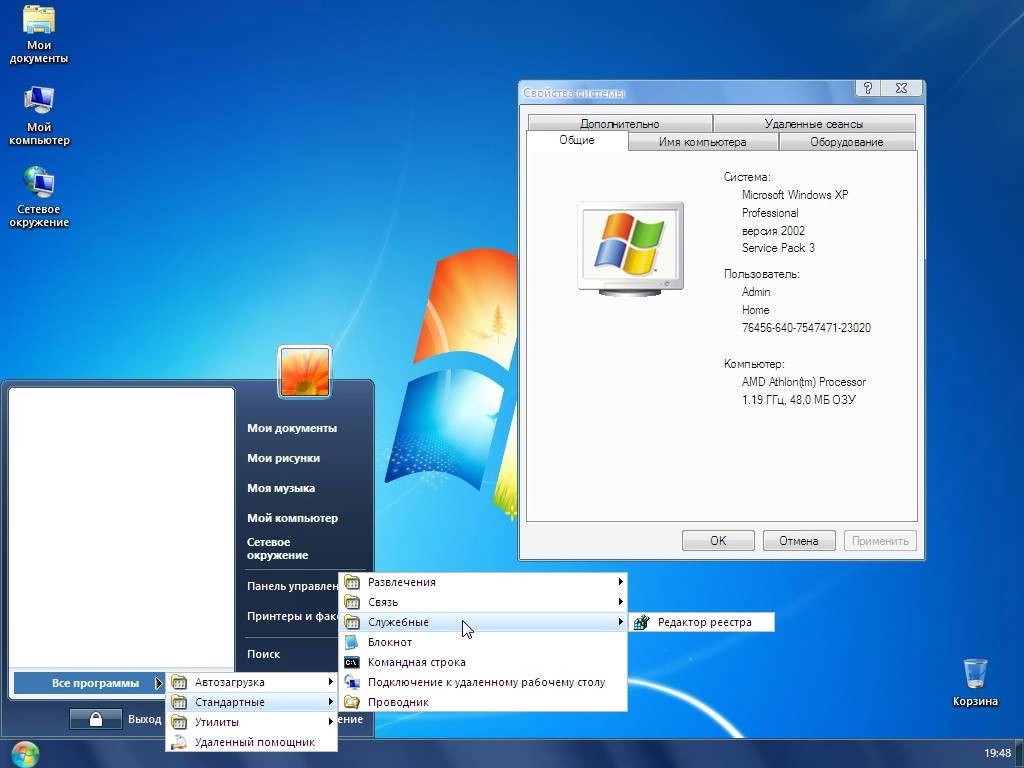1024x768 pixels.
Task: Open Блокнот from the Стандартные menu
Action: click(x=483, y=643)
